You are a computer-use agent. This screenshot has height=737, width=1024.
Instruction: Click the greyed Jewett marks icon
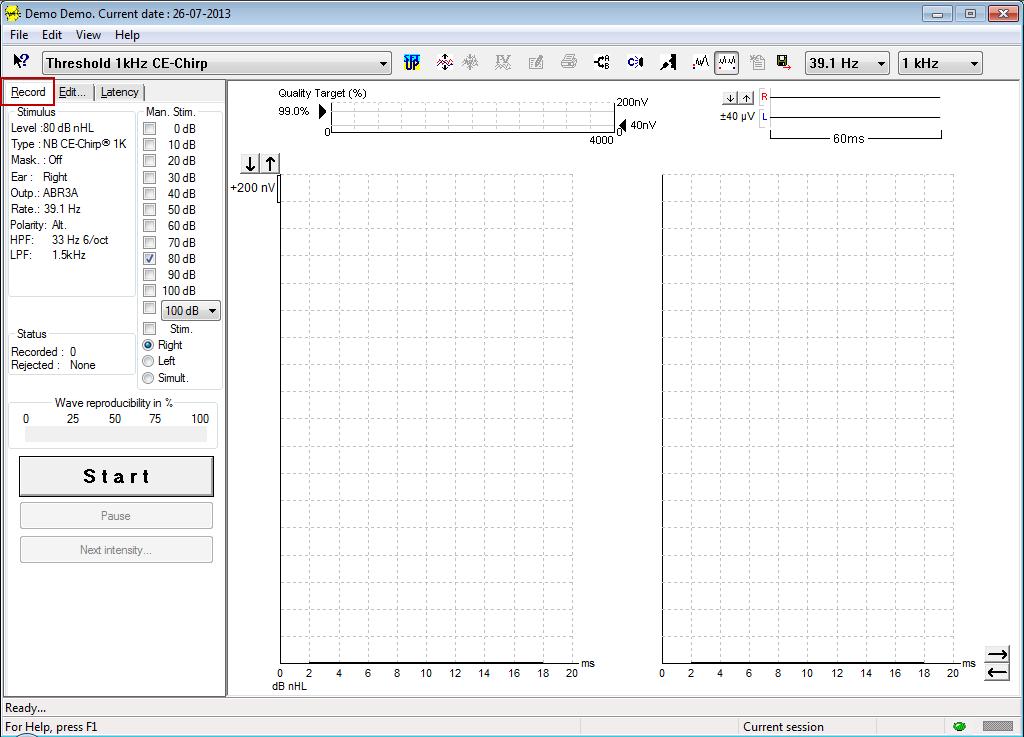click(x=503, y=63)
